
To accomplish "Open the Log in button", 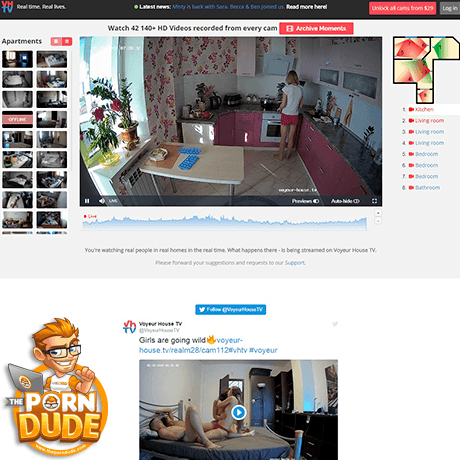I will coord(450,8).
